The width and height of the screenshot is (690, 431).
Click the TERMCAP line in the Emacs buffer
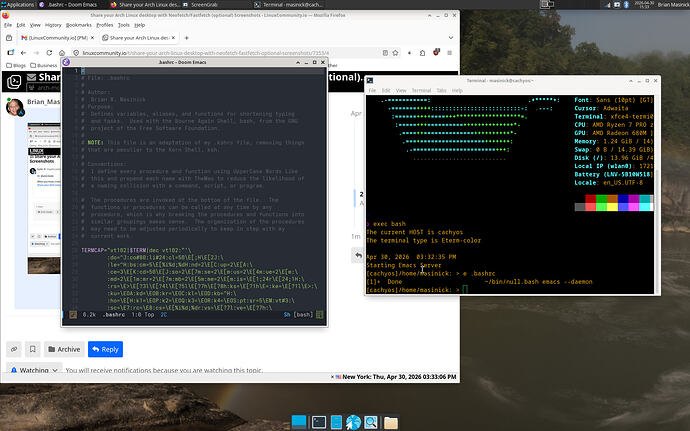(x=136, y=250)
